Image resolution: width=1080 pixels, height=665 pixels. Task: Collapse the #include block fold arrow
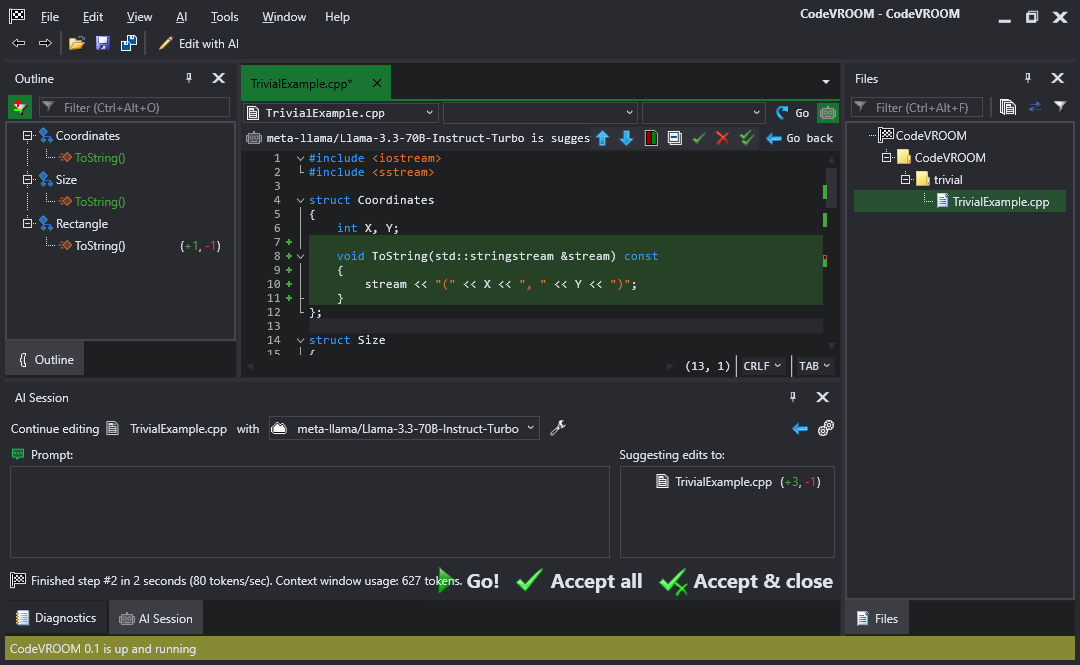[300, 158]
